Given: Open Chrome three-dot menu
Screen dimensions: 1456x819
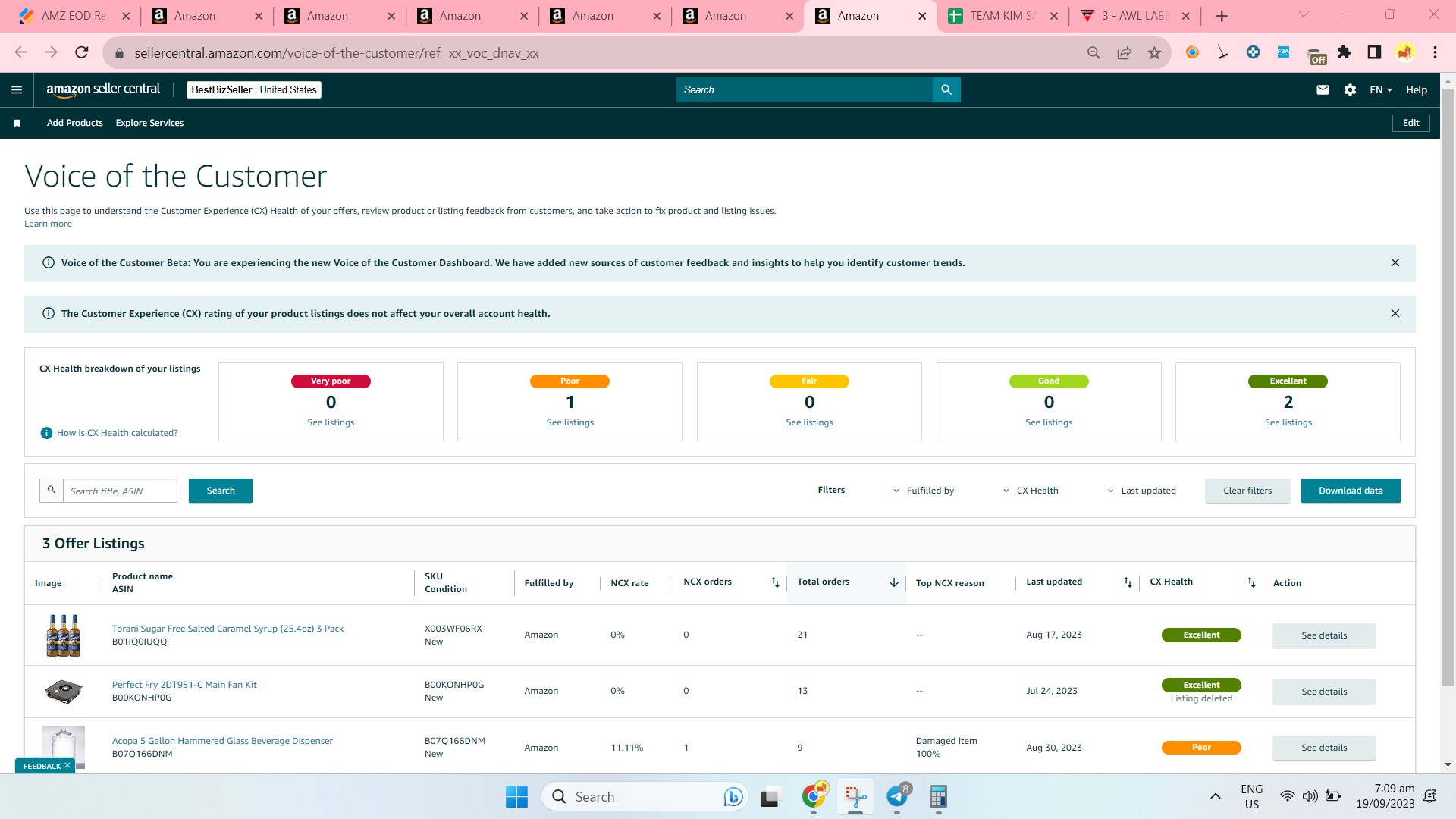Looking at the screenshot, I should coord(1435,52).
